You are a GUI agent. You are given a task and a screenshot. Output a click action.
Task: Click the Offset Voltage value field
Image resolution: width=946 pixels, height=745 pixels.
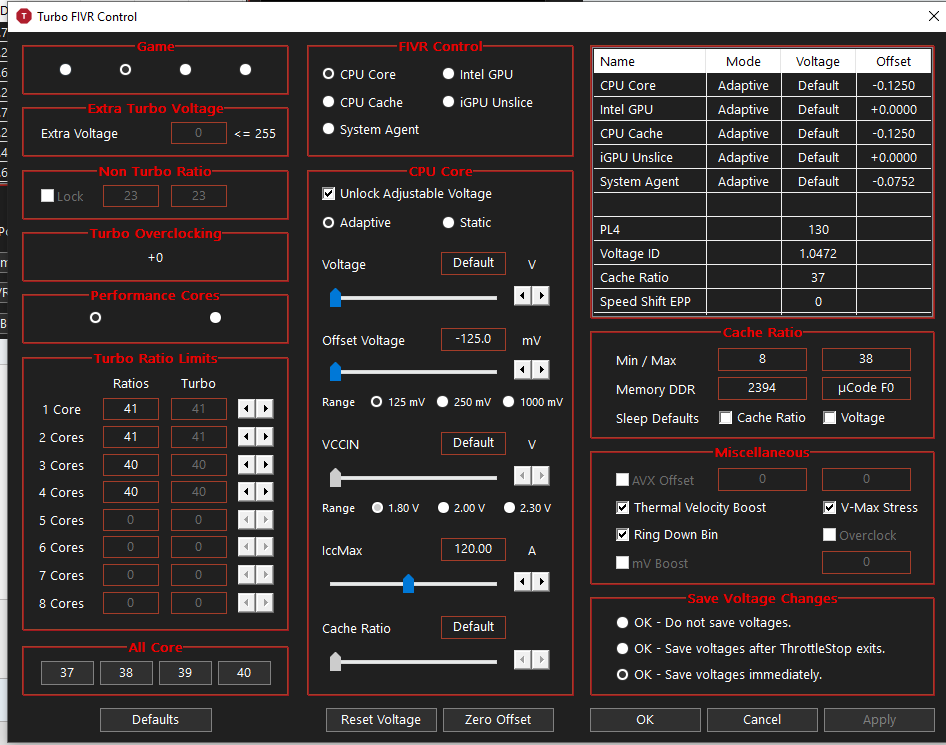pos(473,339)
